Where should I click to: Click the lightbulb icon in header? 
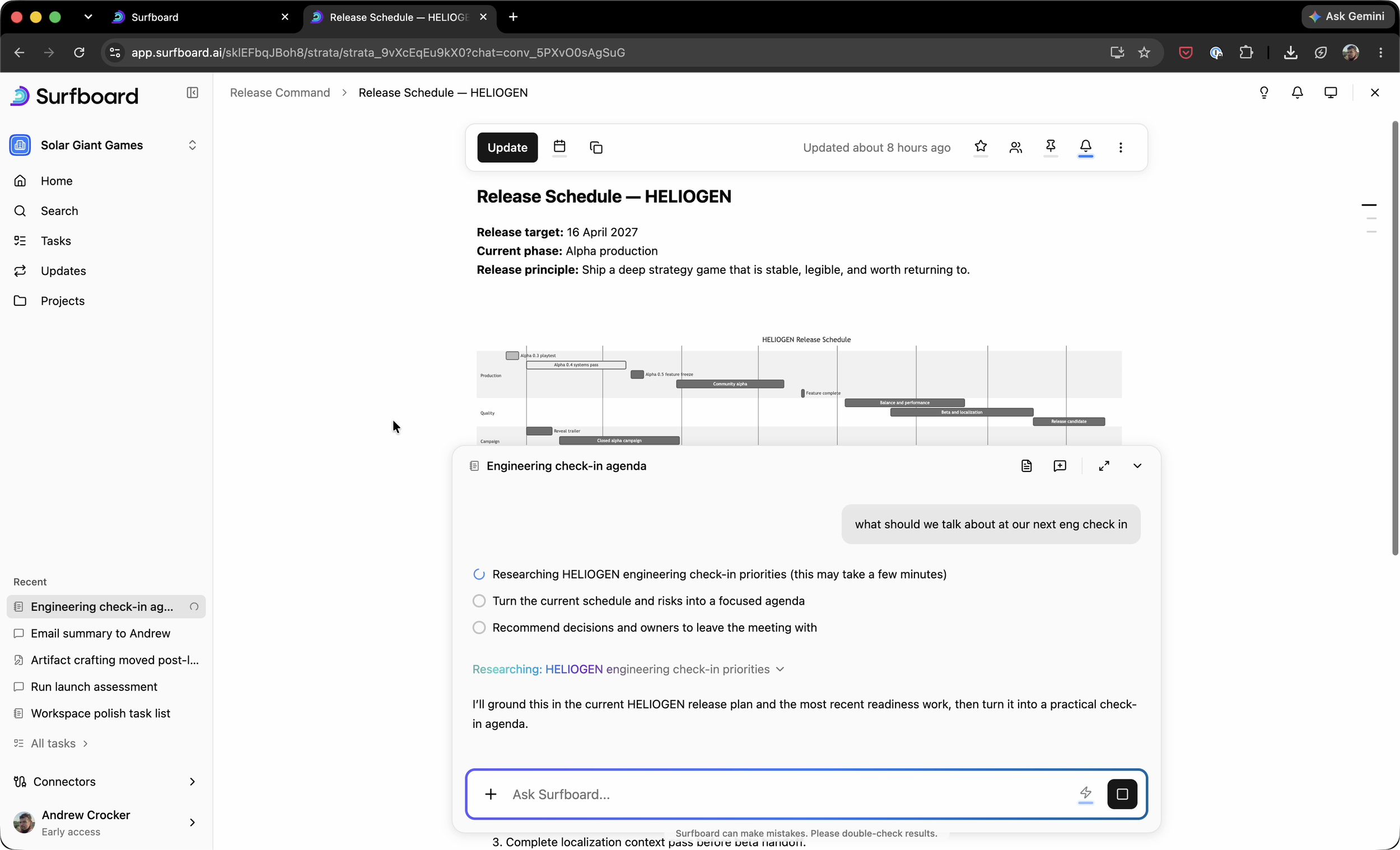[1263, 92]
